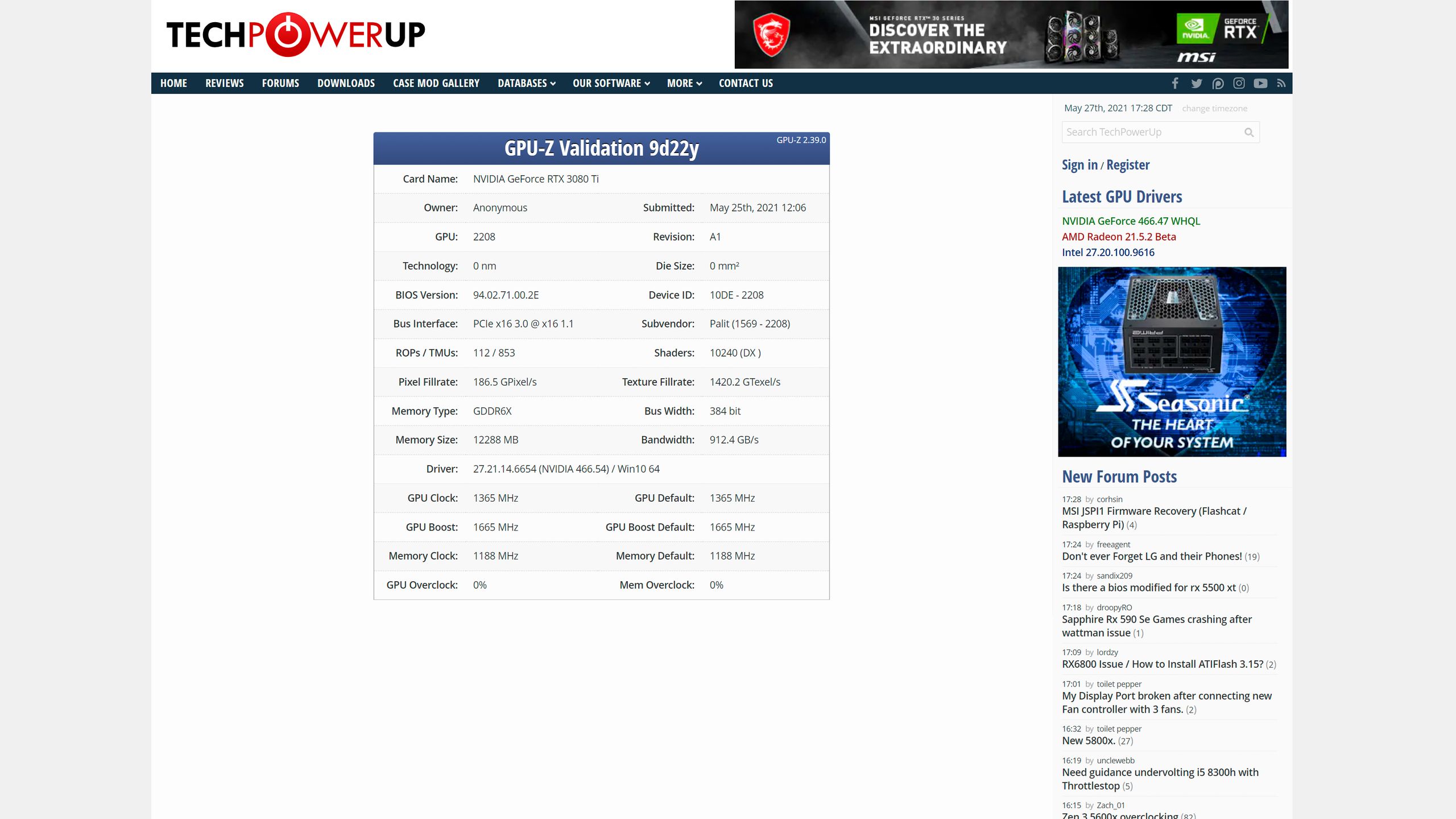Click the Twitter bird icon

coord(1197,84)
